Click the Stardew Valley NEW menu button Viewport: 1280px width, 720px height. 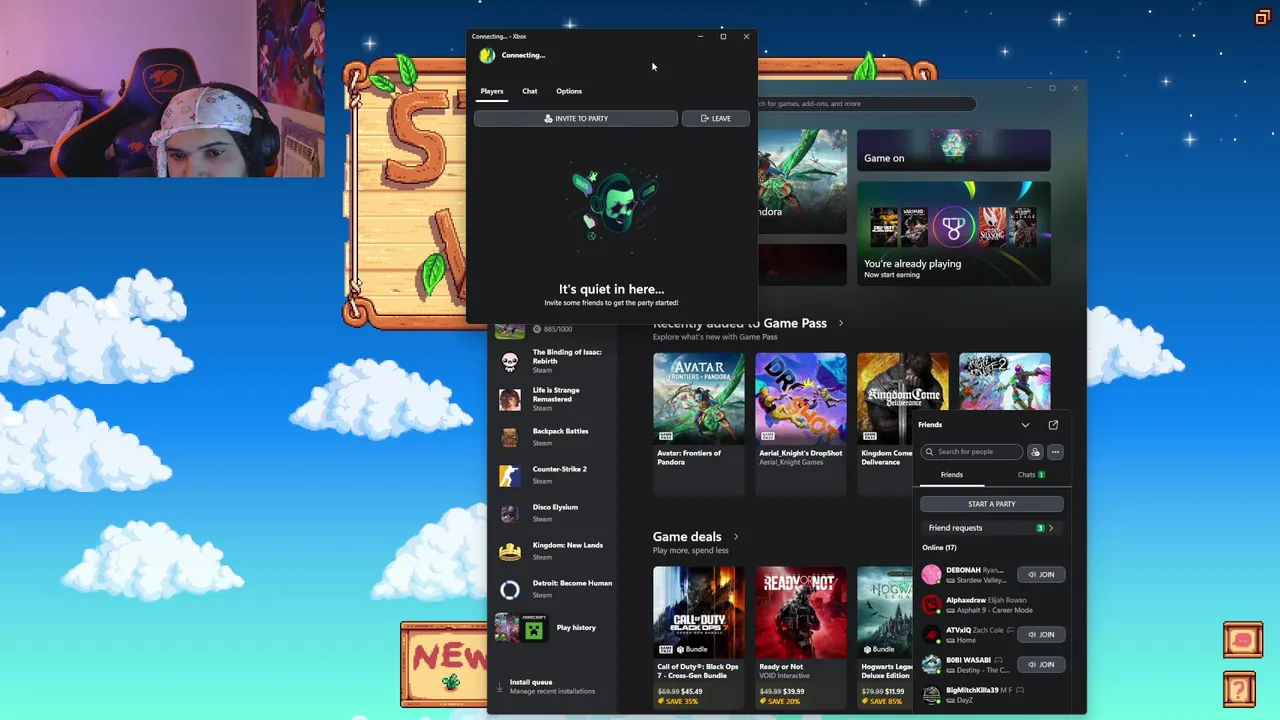click(x=443, y=664)
